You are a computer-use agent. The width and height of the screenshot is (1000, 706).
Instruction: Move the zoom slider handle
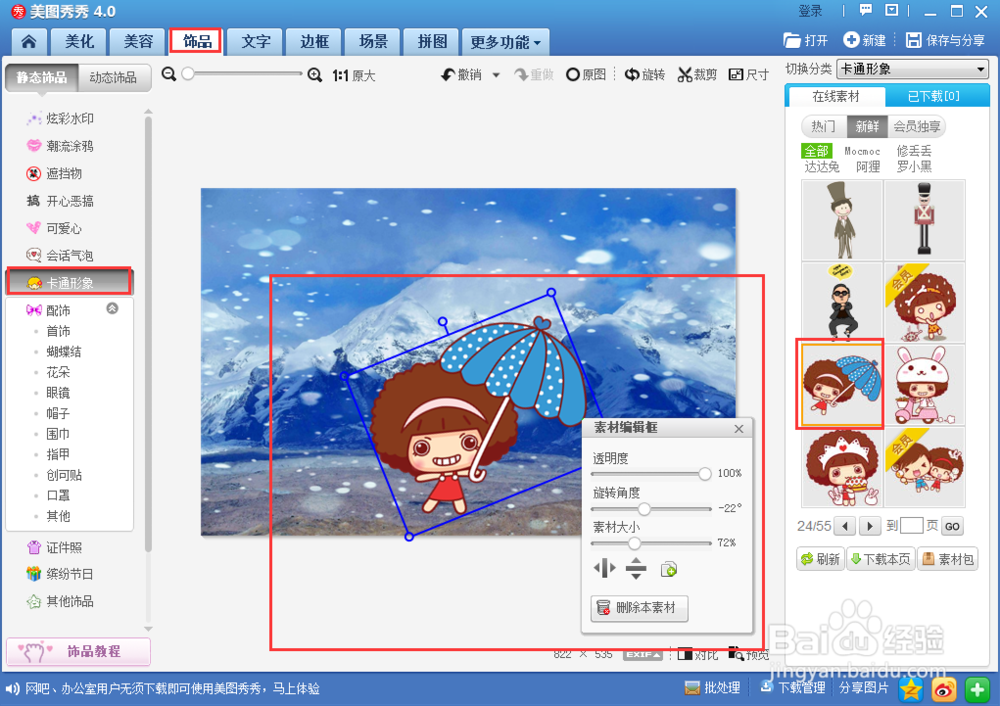[x=188, y=74]
